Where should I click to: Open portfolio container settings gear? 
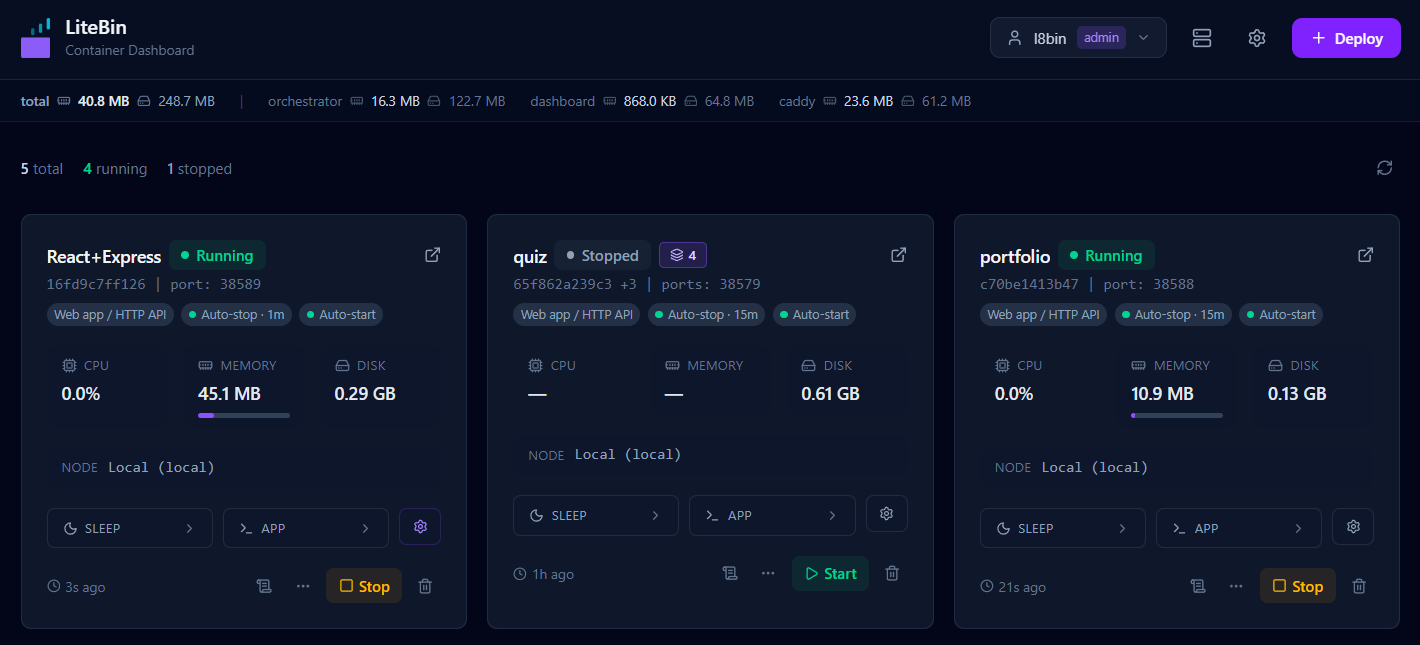point(1353,527)
